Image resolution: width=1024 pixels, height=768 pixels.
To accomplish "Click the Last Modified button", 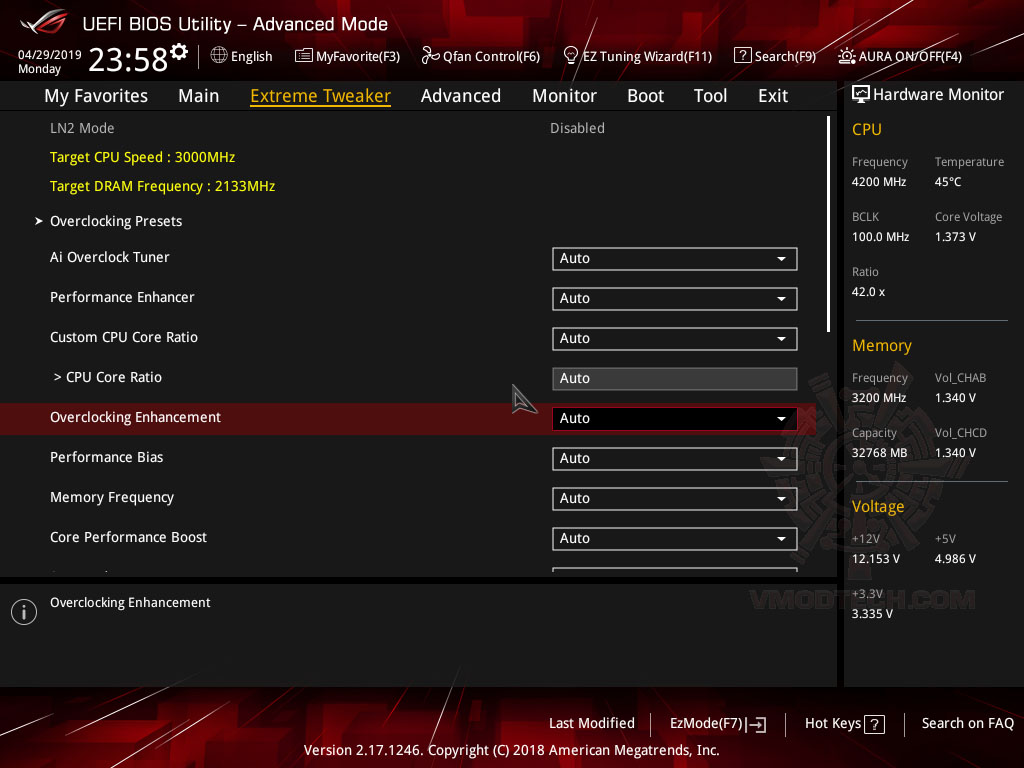I will (x=592, y=724).
